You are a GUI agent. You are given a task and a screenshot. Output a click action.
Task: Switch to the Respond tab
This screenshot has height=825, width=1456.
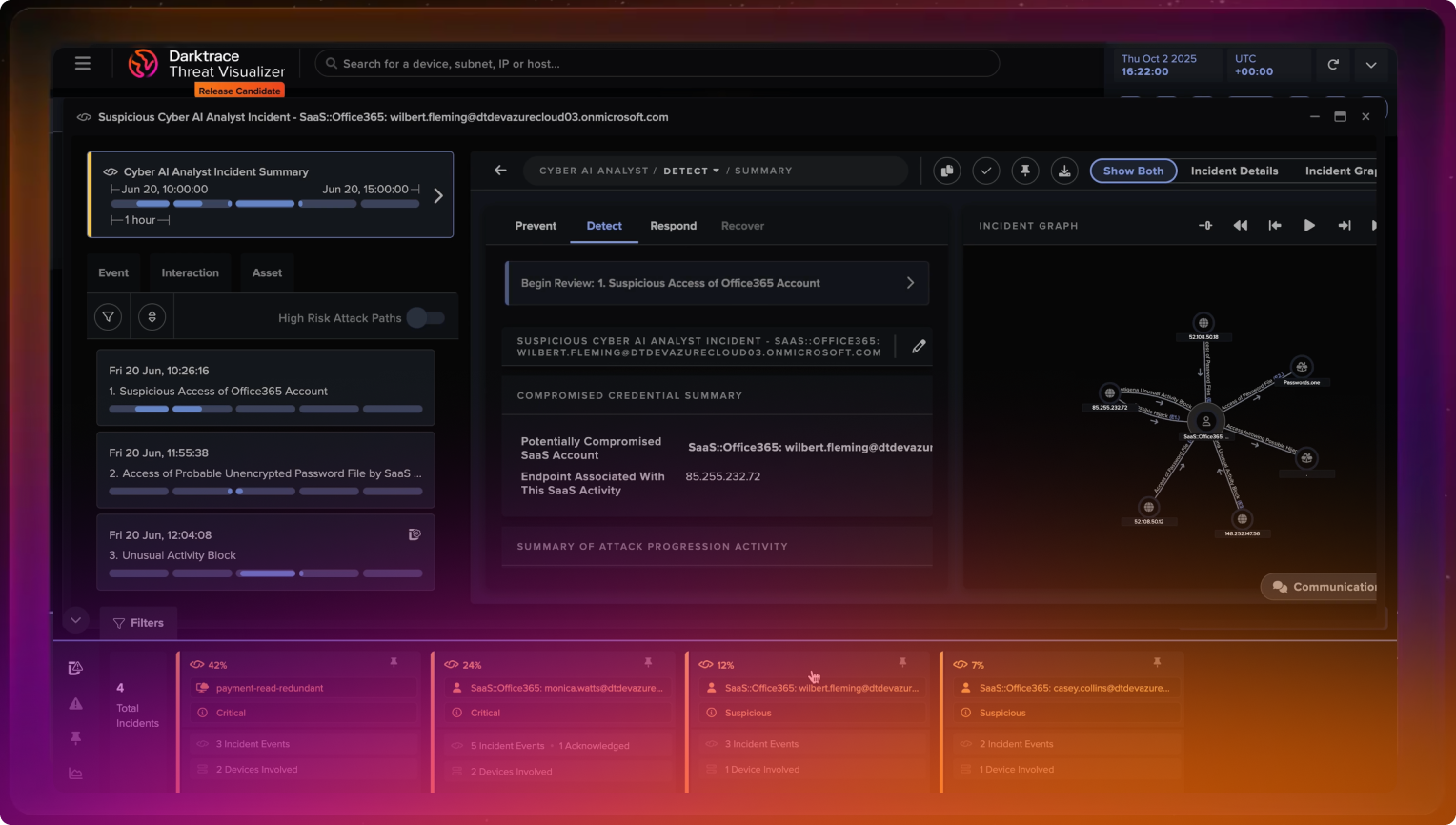pos(674,226)
